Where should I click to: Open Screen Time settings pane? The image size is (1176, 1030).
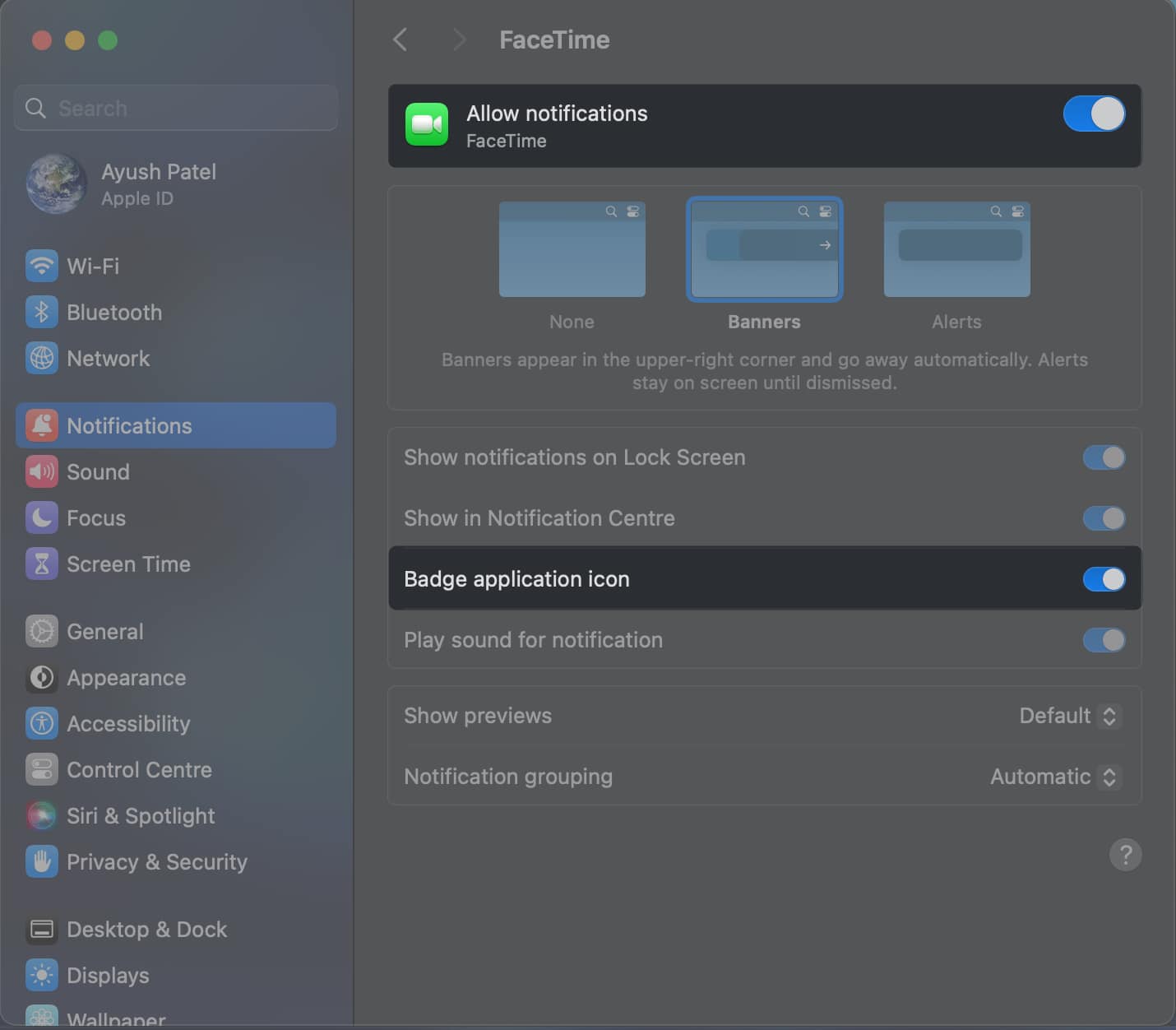[x=176, y=564]
